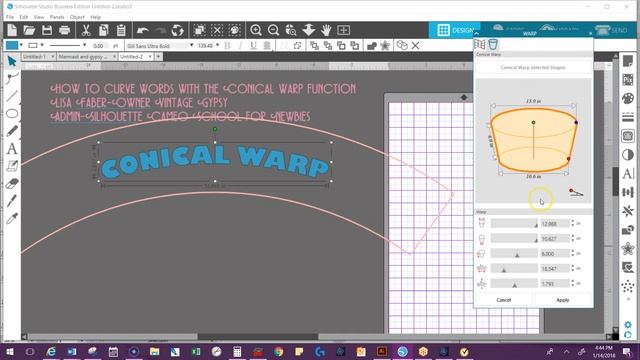Open the Text Style panel
This screenshot has height=360, width=640.
628,173
